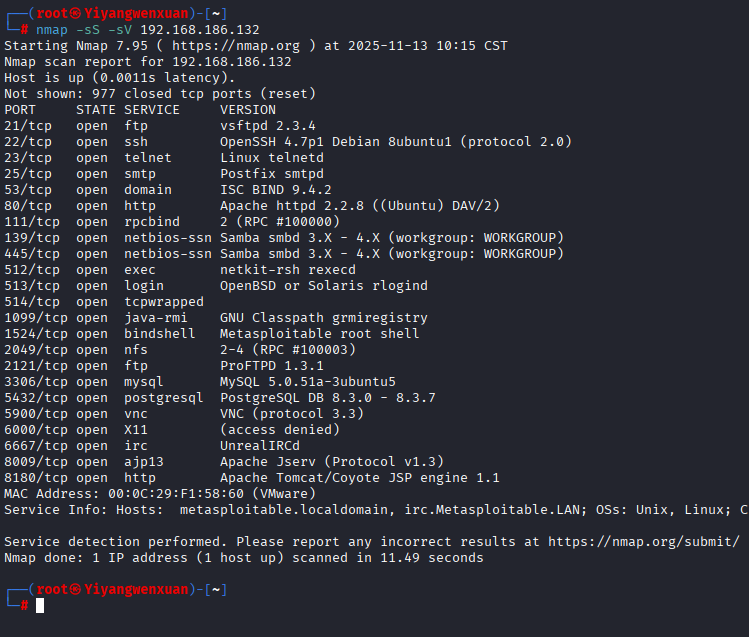Click the MySQL 5.0.51a-3ubuntu5 version text
The height and width of the screenshot is (637, 749).
pyautogui.click(x=307, y=382)
